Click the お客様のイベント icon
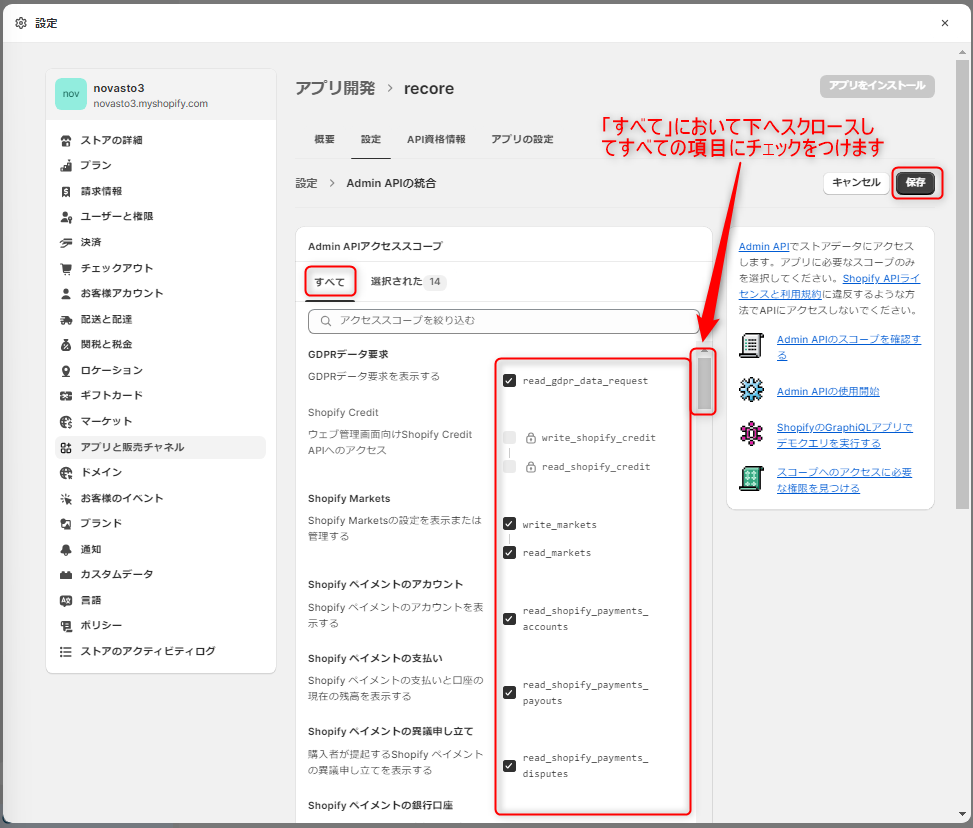 tap(66, 498)
